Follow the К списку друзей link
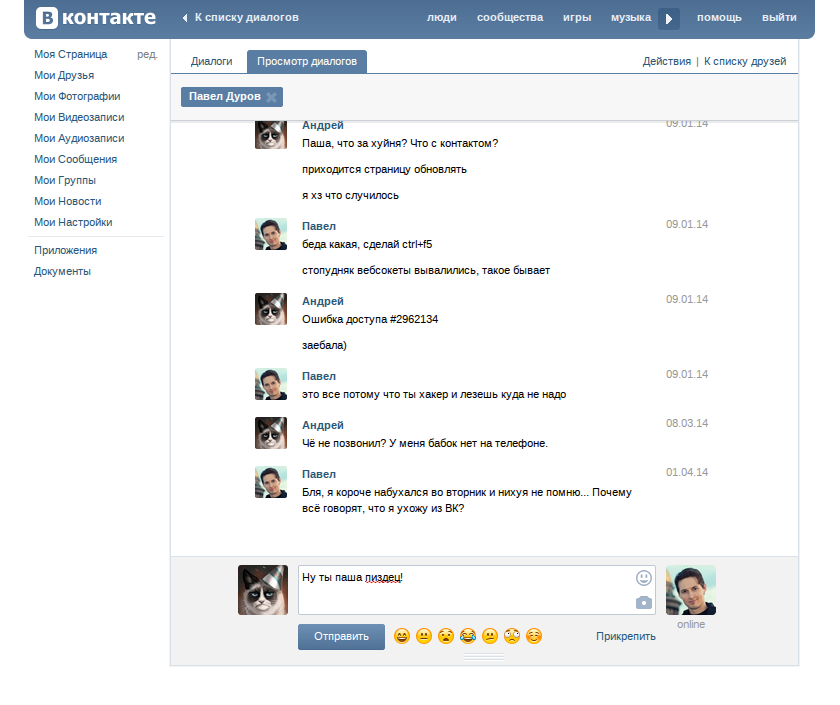 tap(745, 62)
